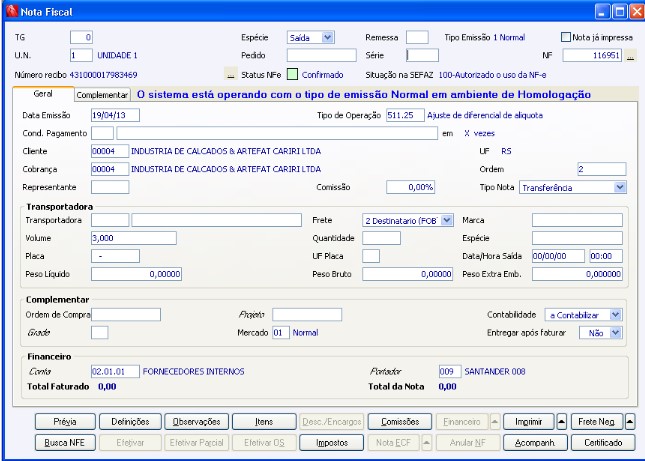Click the Comissão percentage field
This screenshot has width=645, height=461.
[x=411, y=187]
